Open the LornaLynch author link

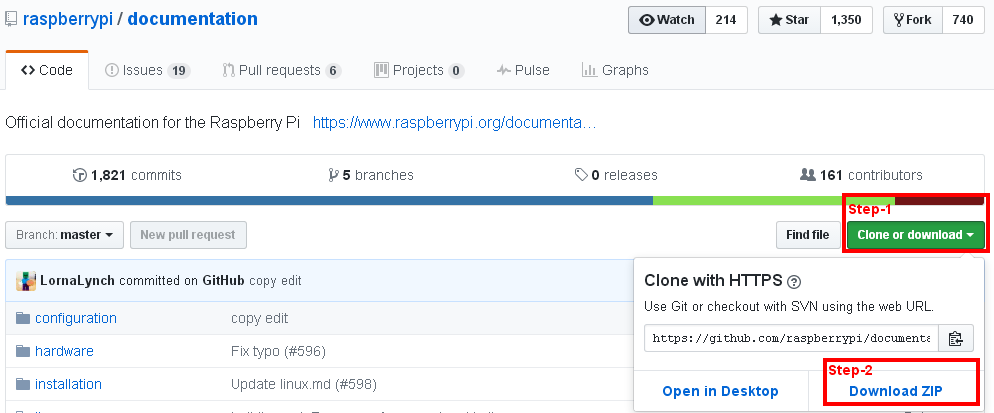(77, 280)
